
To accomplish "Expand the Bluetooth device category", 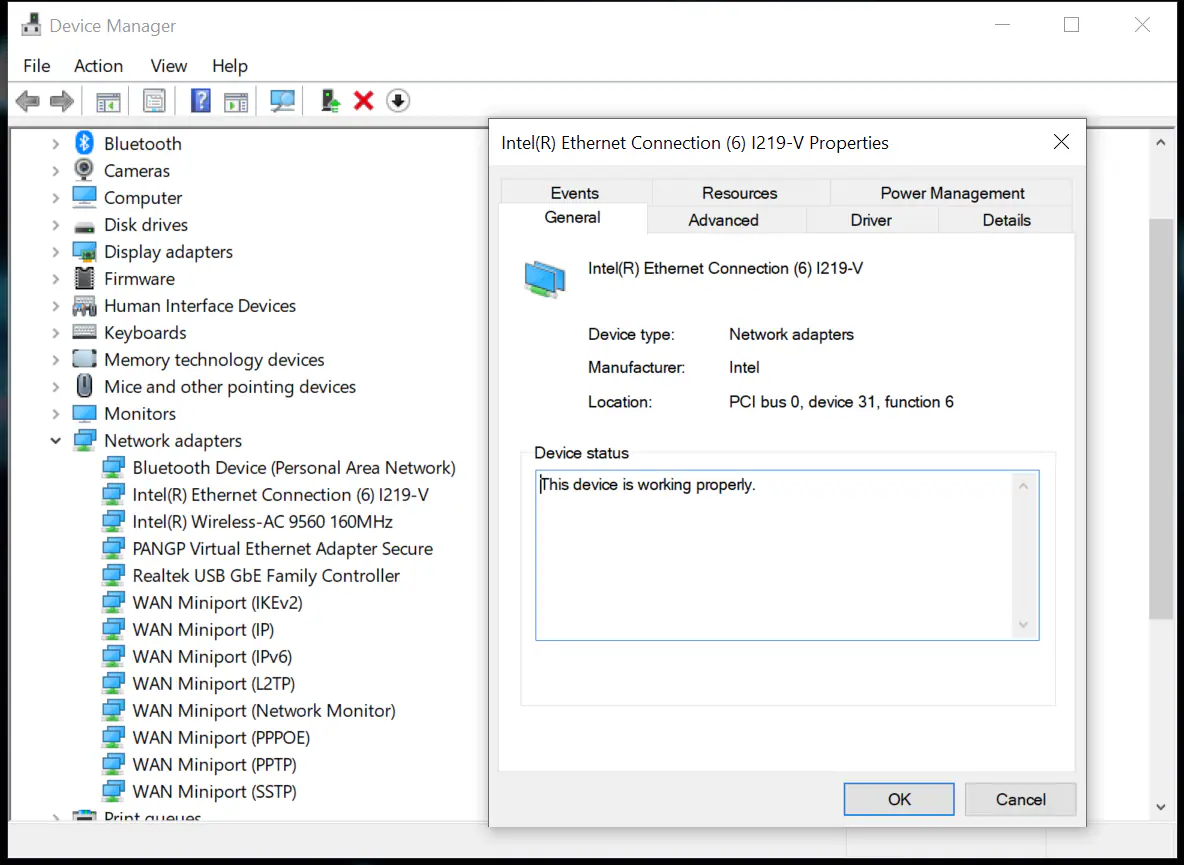I will click(55, 143).
